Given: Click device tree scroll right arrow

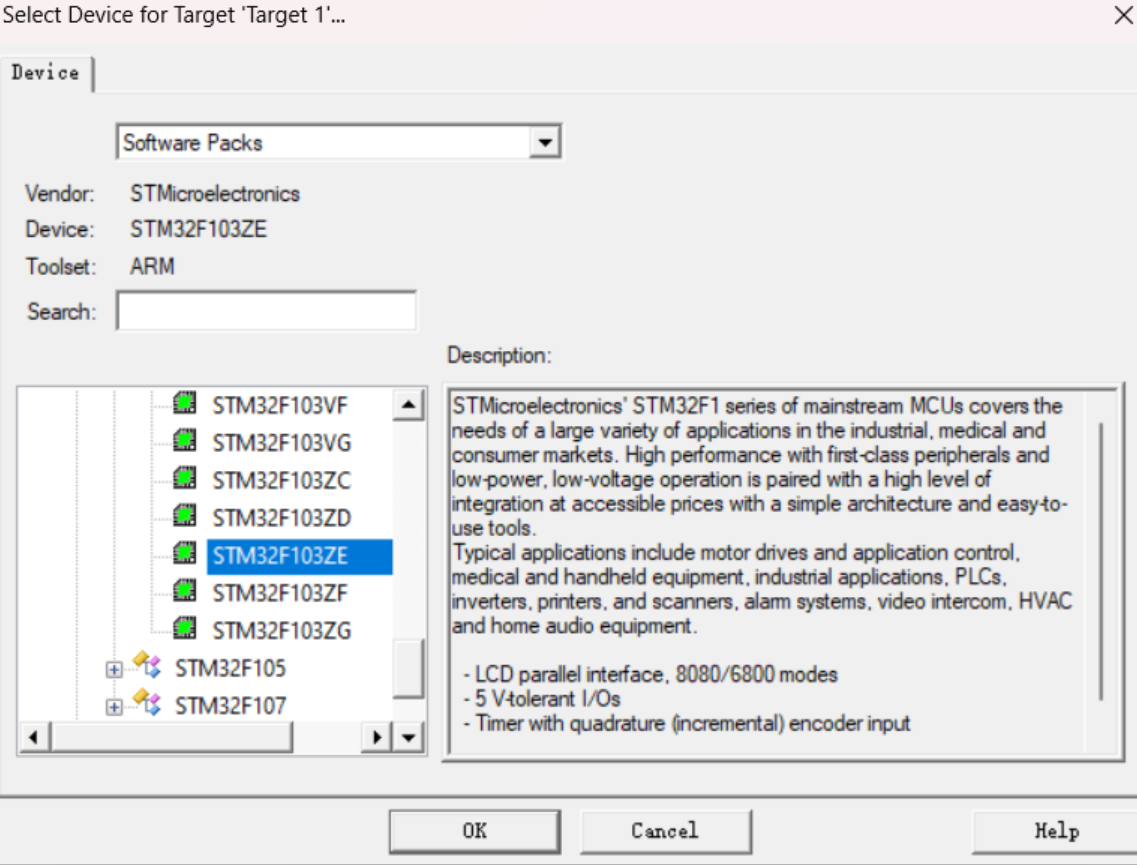Looking at the screenshot, I should click(x=376, y=738).
